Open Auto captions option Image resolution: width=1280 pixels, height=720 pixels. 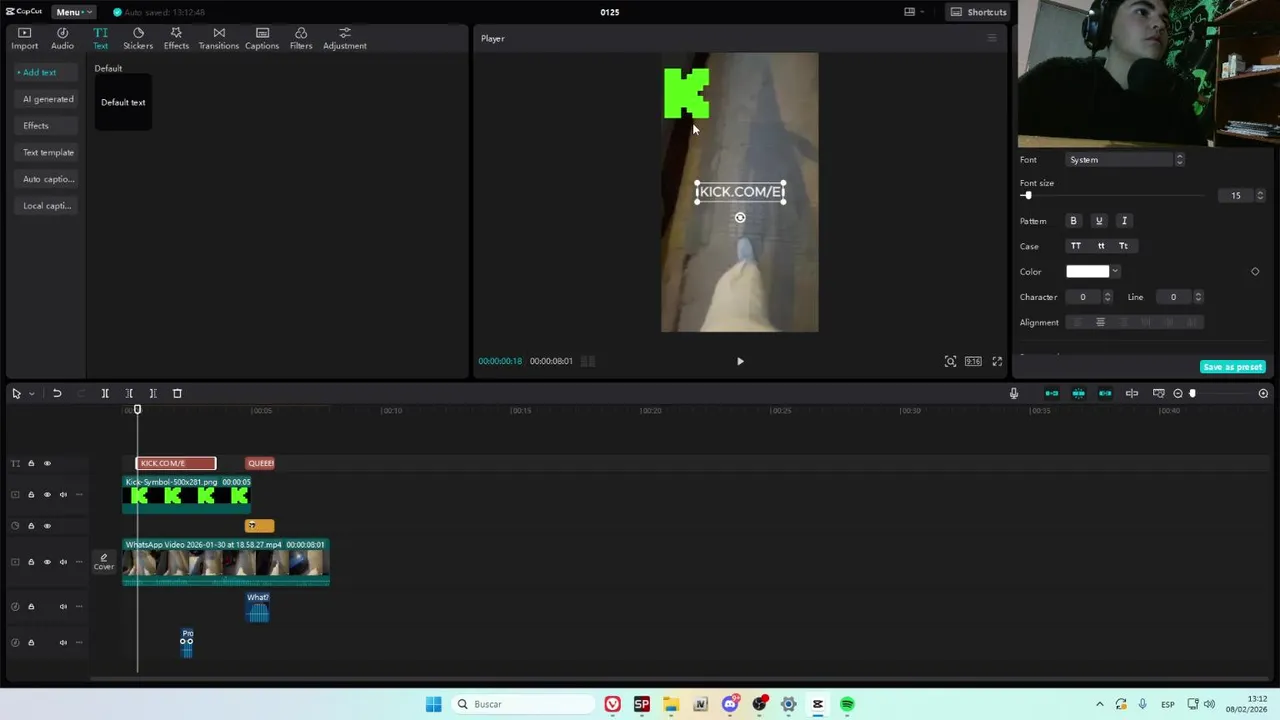coord(48,179)
